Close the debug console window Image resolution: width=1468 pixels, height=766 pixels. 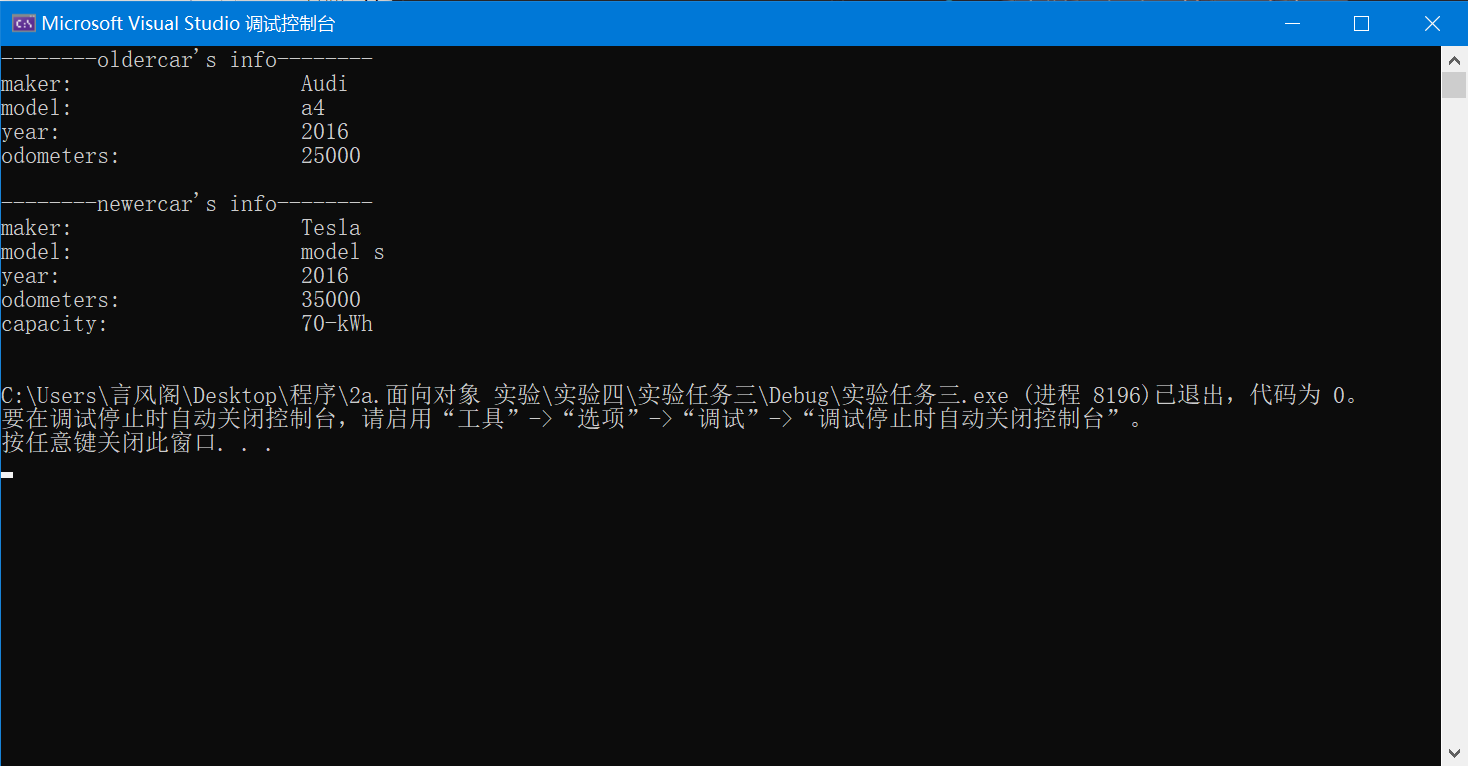1431,23
